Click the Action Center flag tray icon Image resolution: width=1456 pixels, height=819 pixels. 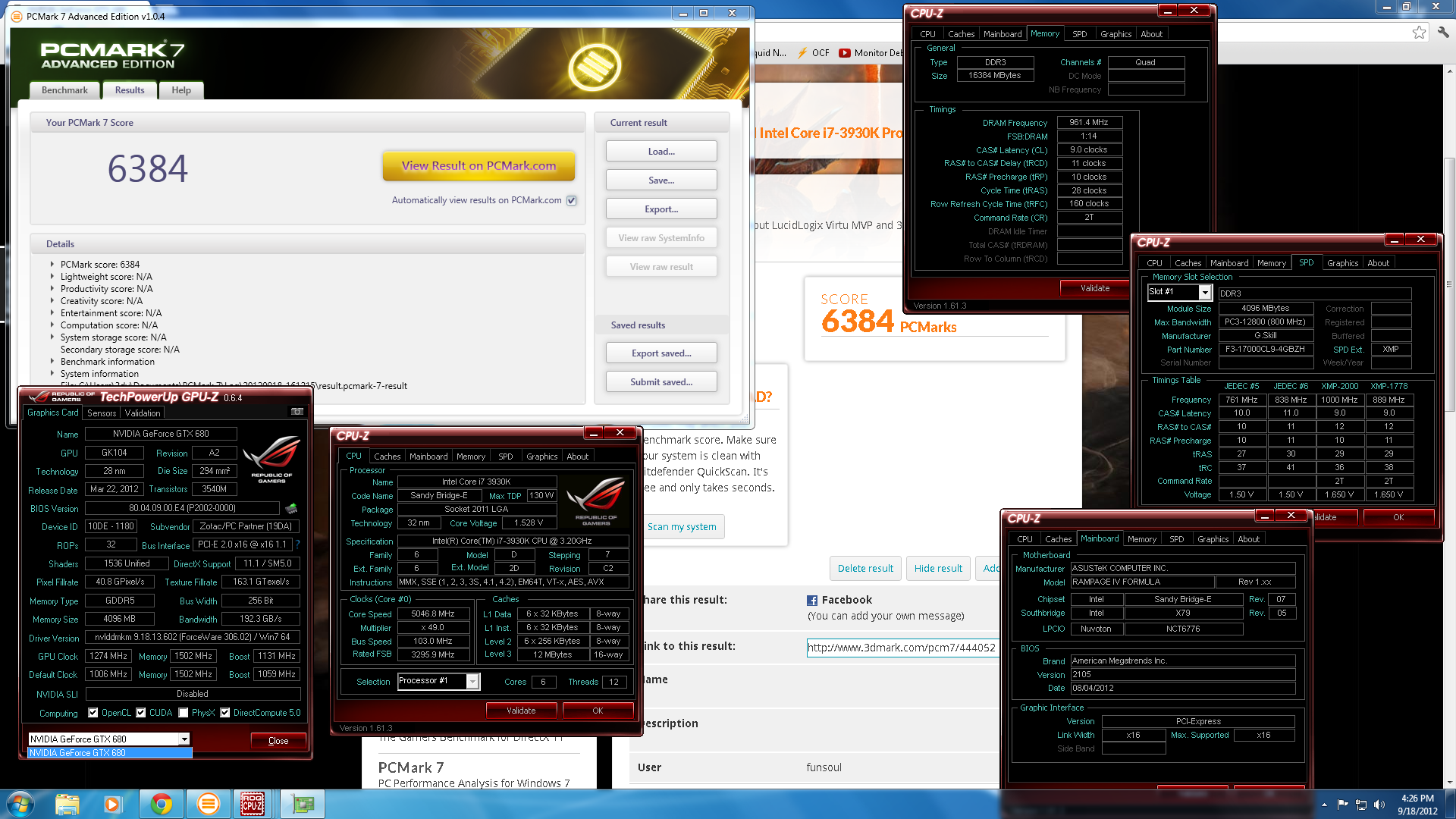(x=1343, y=805)
